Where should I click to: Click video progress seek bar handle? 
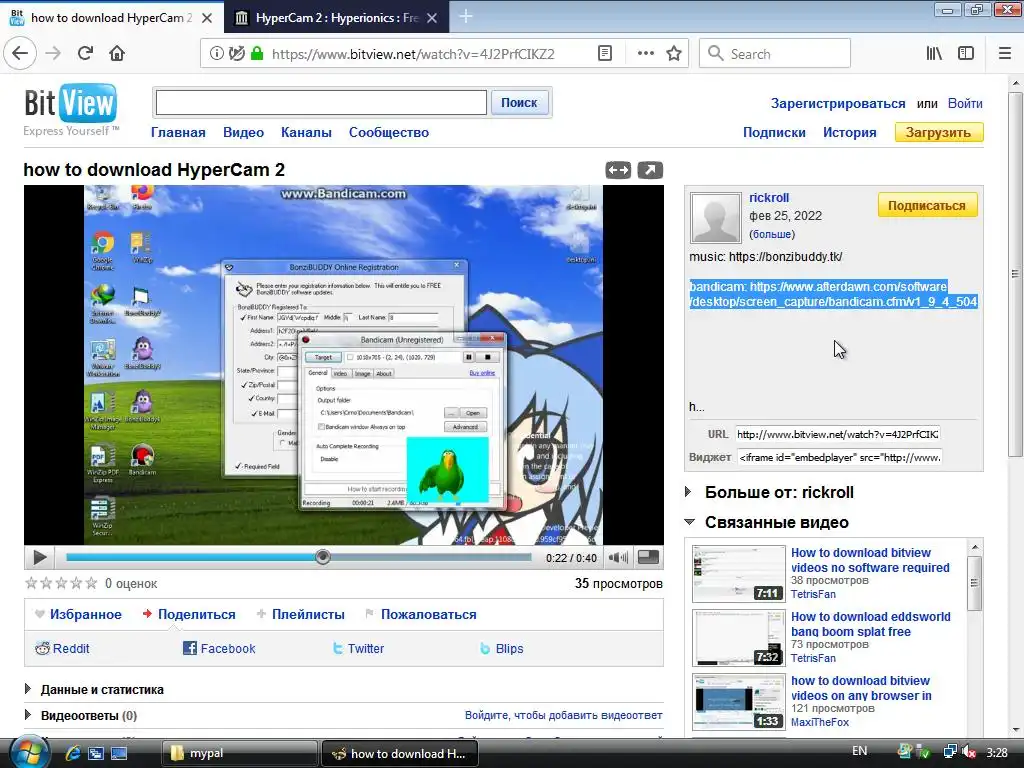coord(323,557)
